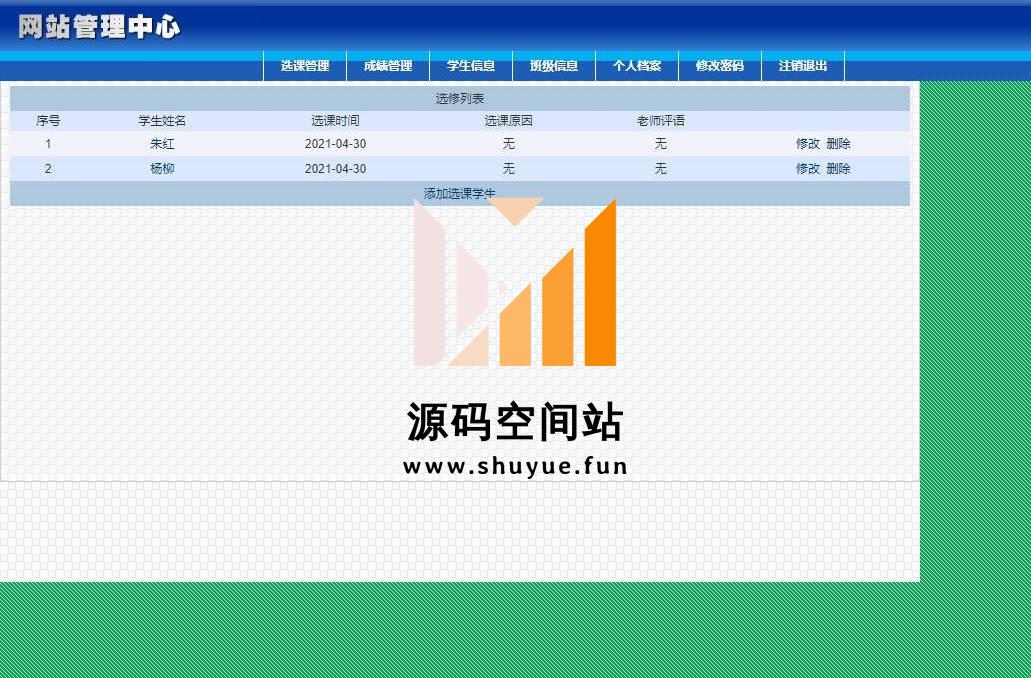This screenshot has height=678, width=1031.
Task: Click the 网站管理中心 site title
Action: coord(99,27)
